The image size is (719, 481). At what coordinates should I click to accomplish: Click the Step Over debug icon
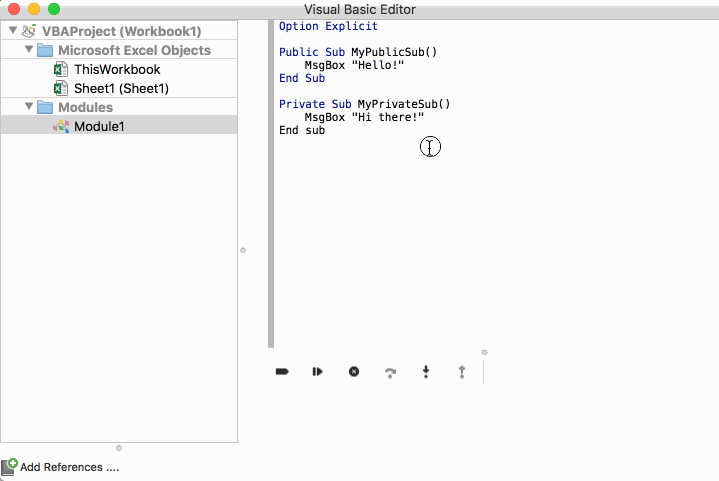tap(390, 372)
